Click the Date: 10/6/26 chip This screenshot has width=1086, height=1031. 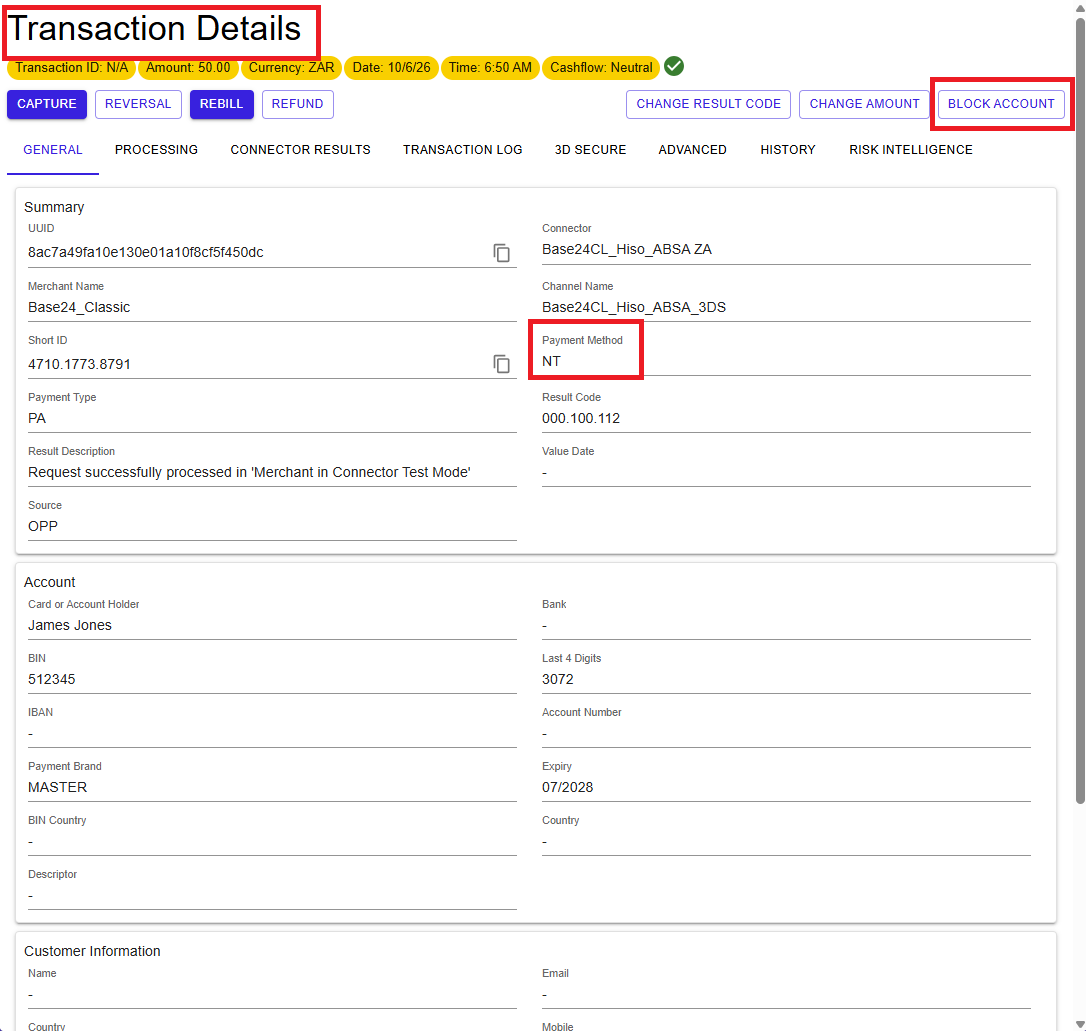(391, 68)
